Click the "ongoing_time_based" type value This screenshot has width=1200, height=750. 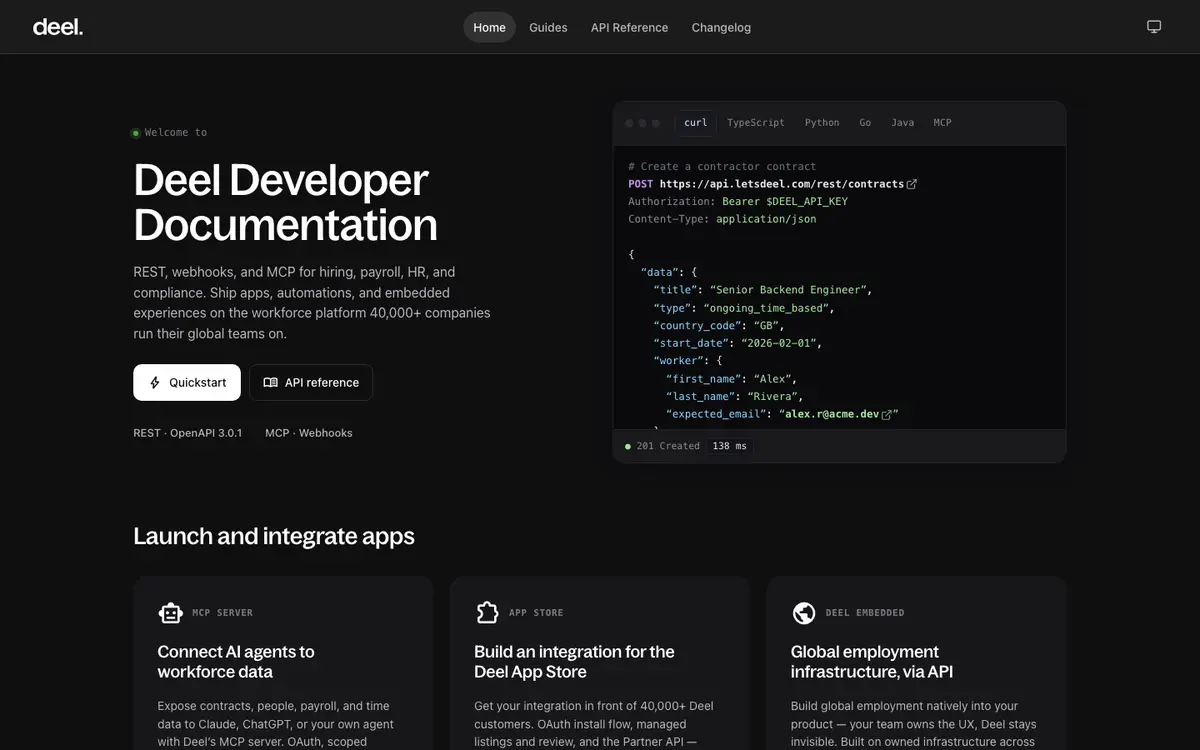tap(766, 308)
